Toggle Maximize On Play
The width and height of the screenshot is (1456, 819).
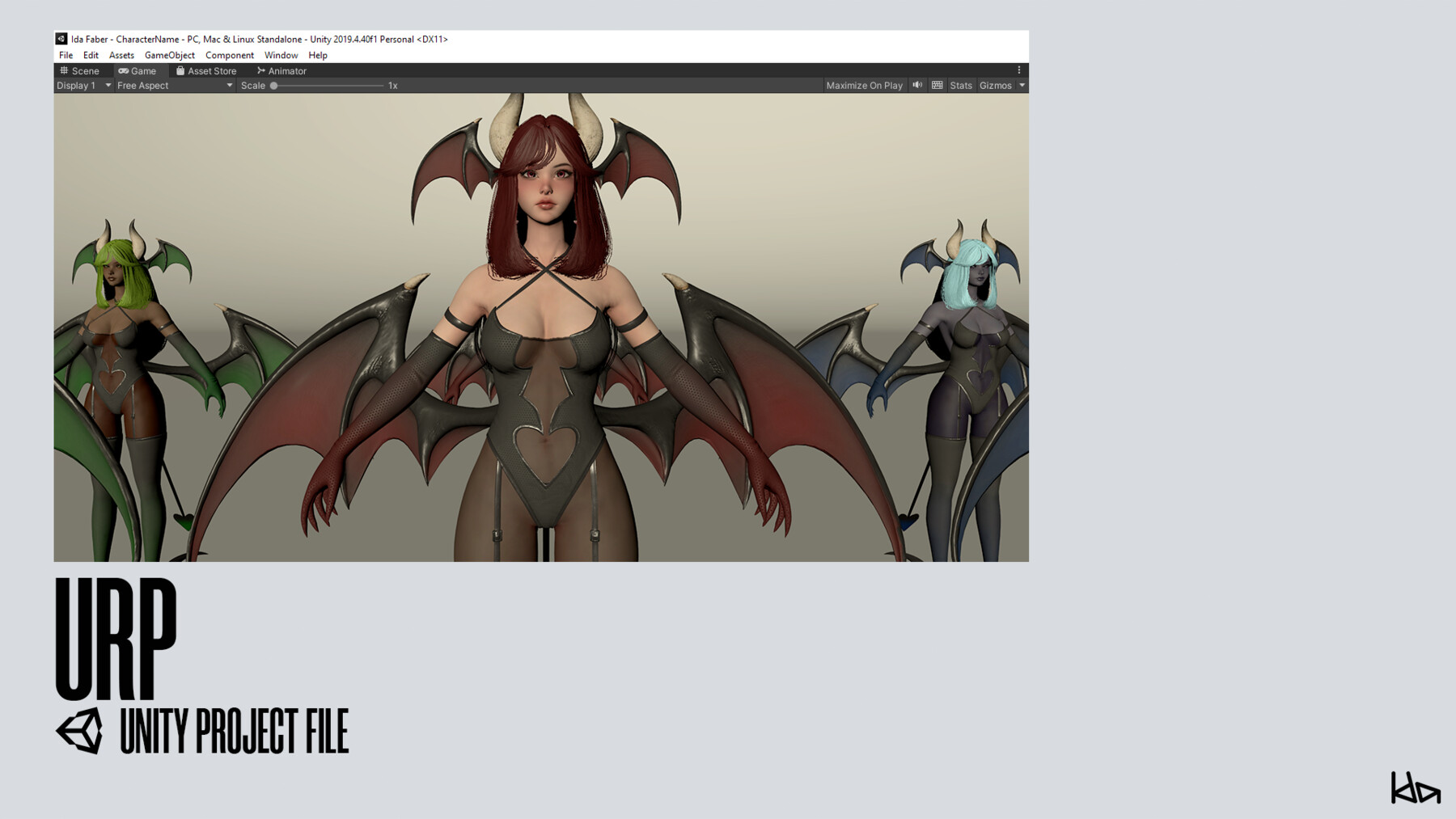[x=864, y=86]
